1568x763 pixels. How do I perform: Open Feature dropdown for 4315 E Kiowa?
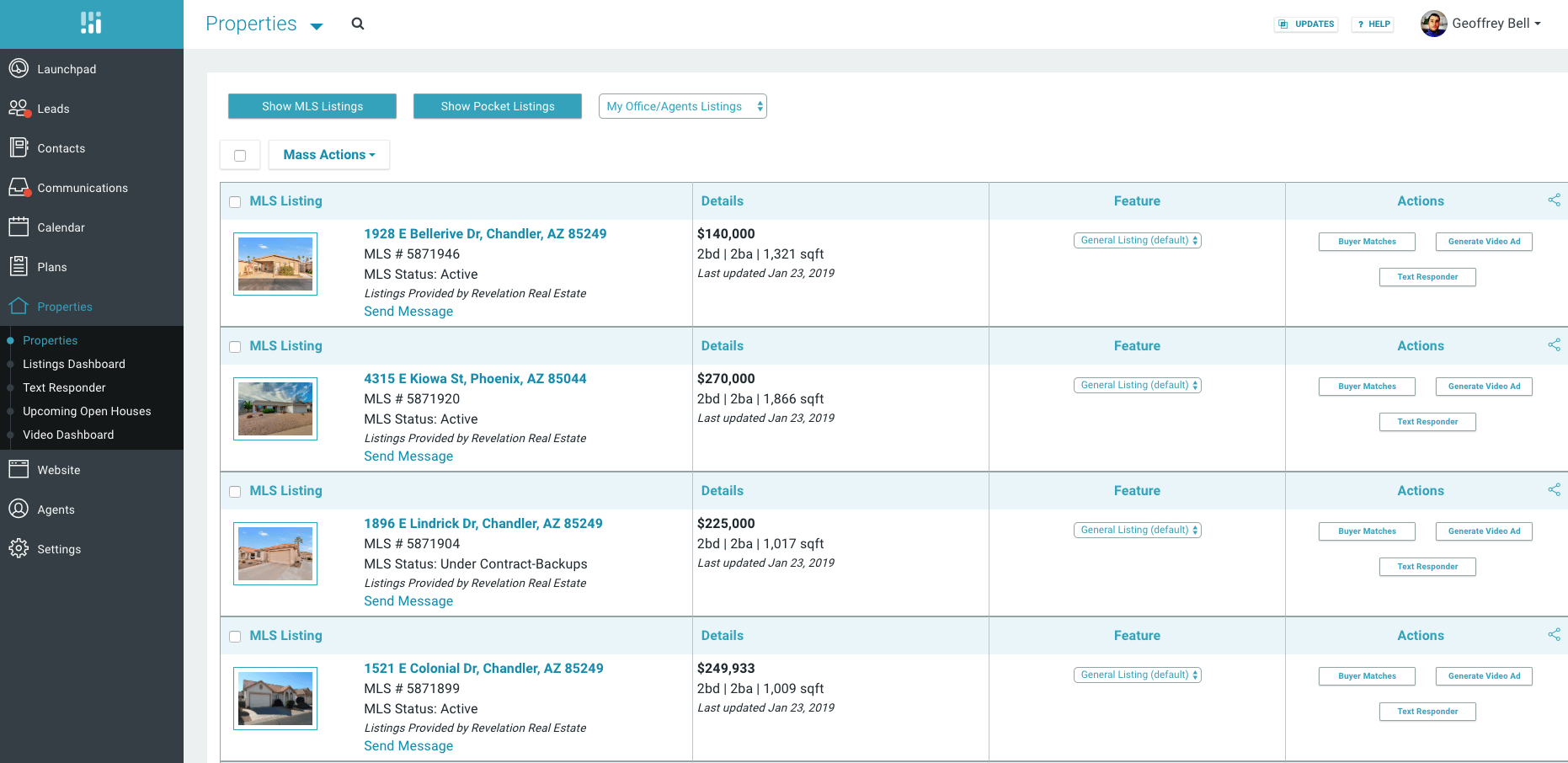click(1137, 385)
